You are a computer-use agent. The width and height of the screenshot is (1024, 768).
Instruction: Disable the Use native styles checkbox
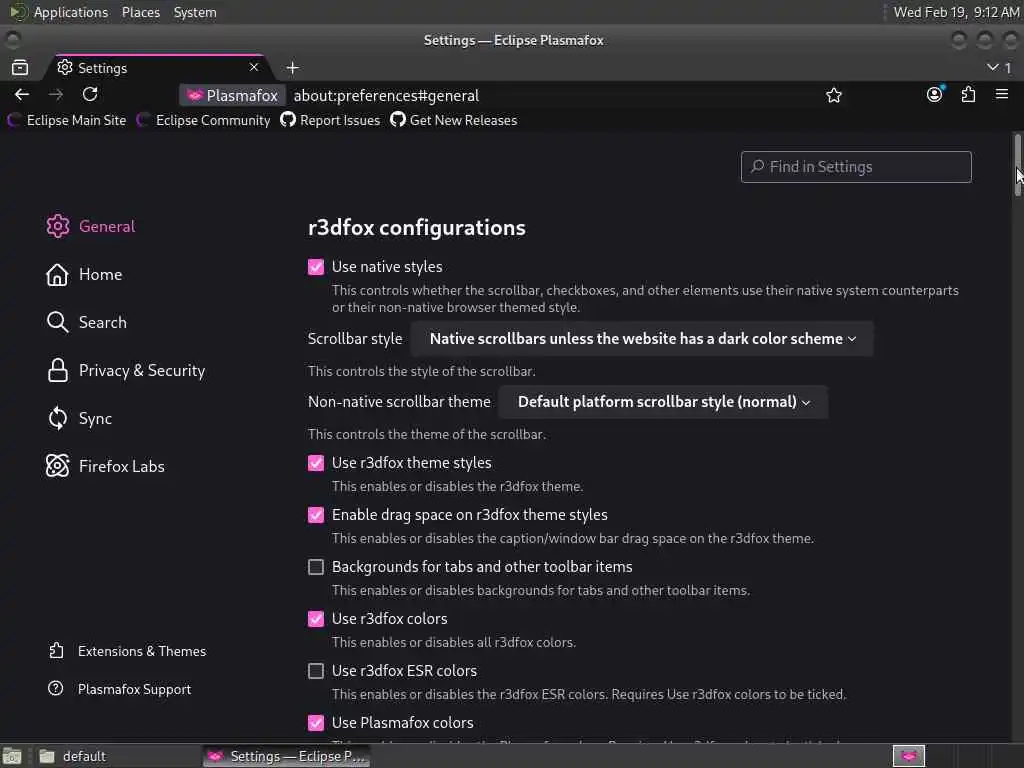coord(316,267)
